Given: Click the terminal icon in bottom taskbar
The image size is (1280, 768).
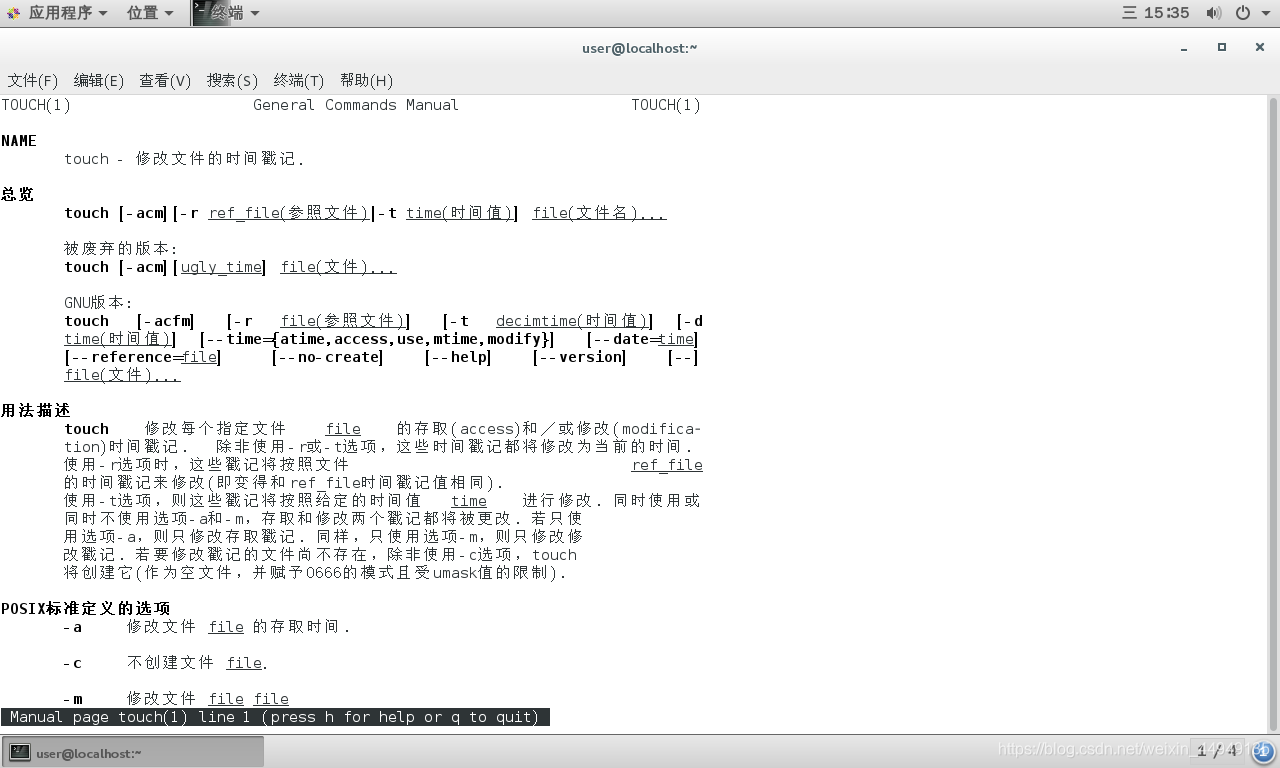Looking at the screenshot, I should pyautogui.click(x=20, y=752).
